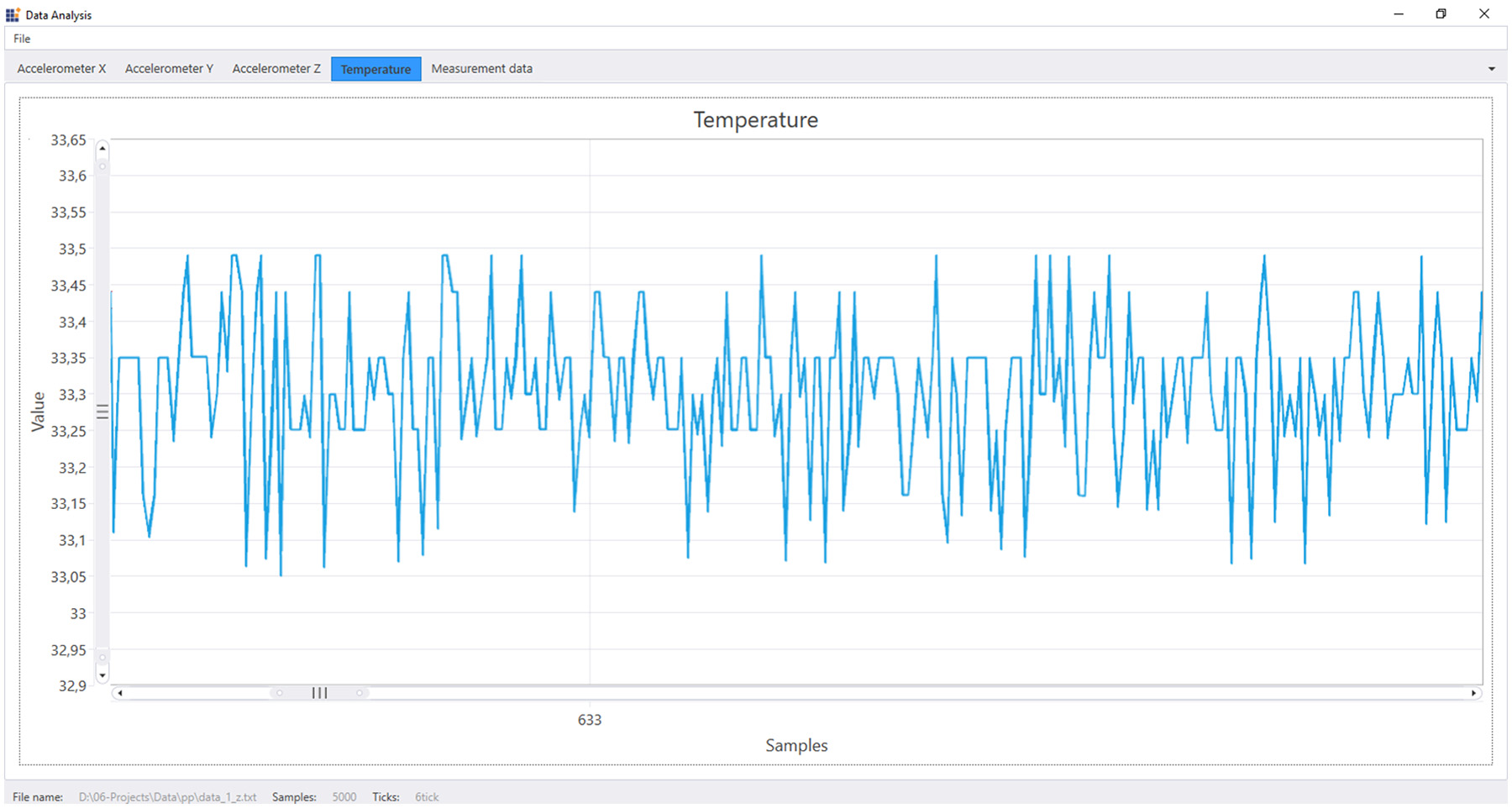Click the vertical scrollbar grip handle
1512x808 pixels.
coord(102,412)
